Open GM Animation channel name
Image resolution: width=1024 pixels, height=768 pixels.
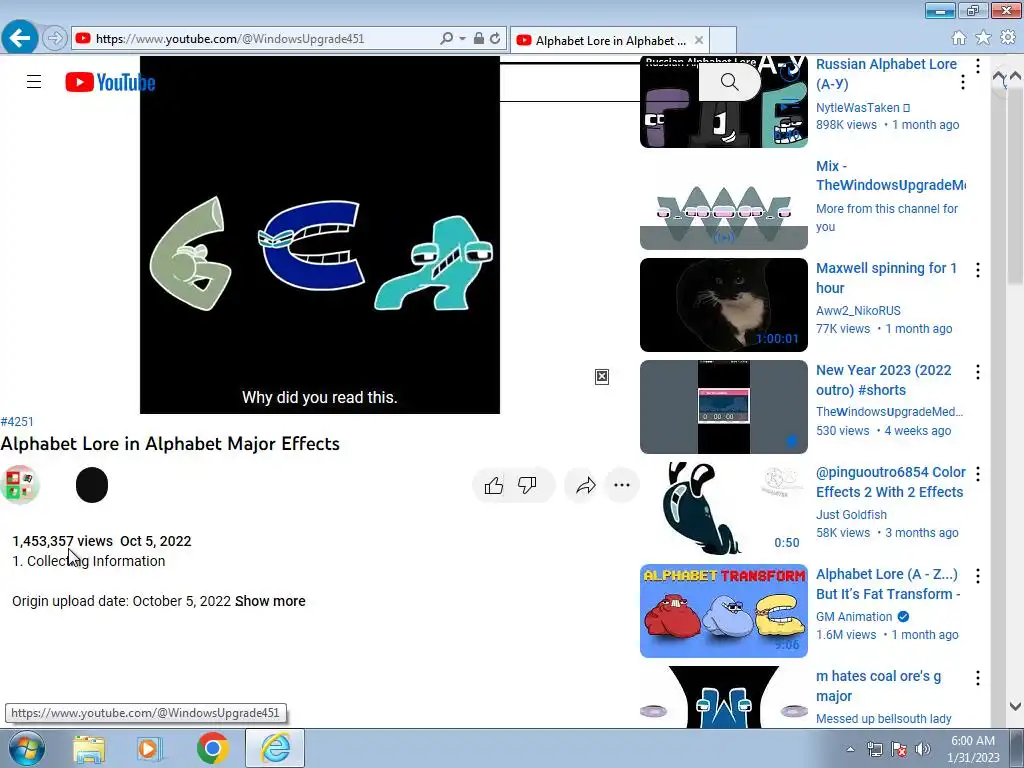pos(854,616)
